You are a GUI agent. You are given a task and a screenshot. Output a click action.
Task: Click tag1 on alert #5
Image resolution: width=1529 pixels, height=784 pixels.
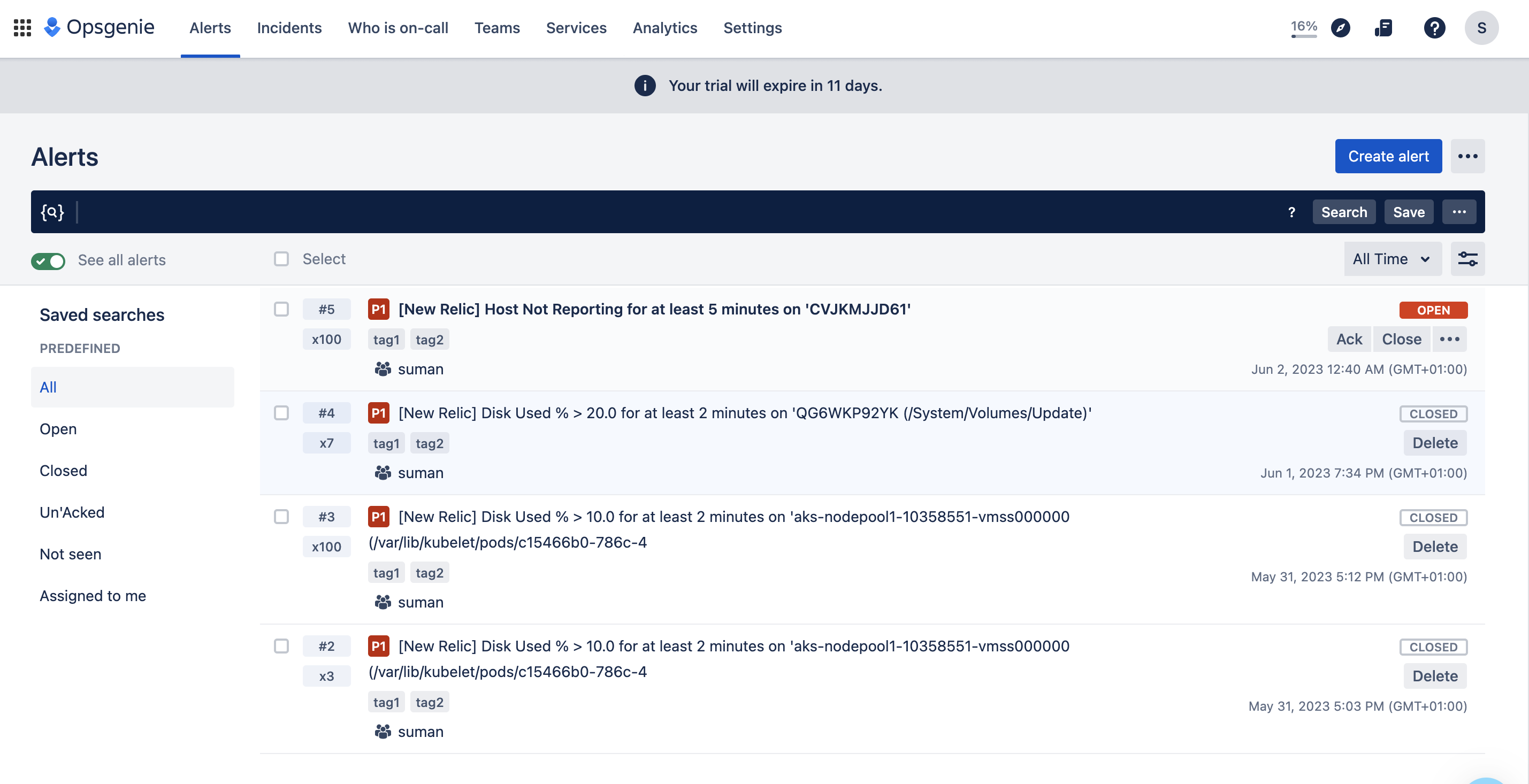pyautogui.click(x=386, y=340)
